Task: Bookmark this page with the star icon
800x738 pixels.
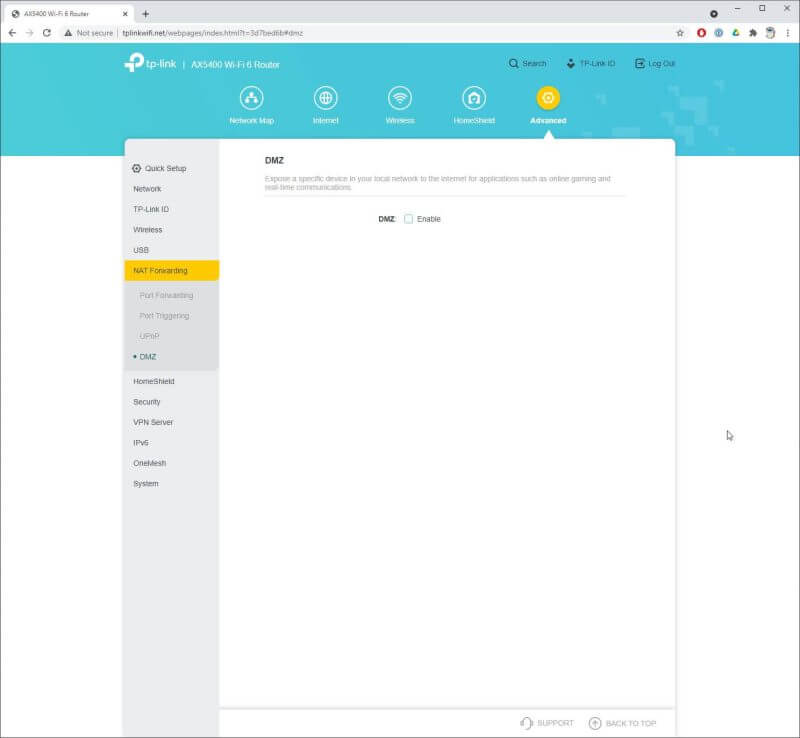Action: 680,33
